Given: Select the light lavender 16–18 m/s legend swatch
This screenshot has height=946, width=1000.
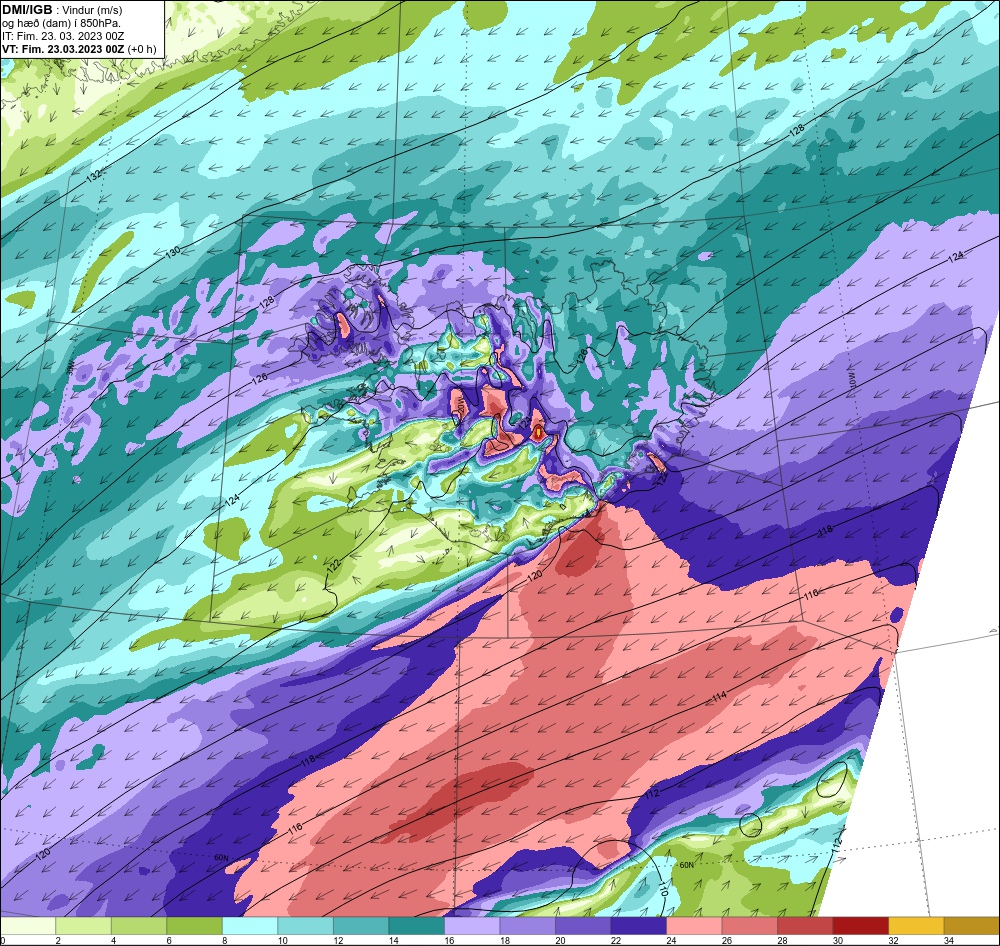Looking at the screenshot, I should pos(472,926).
